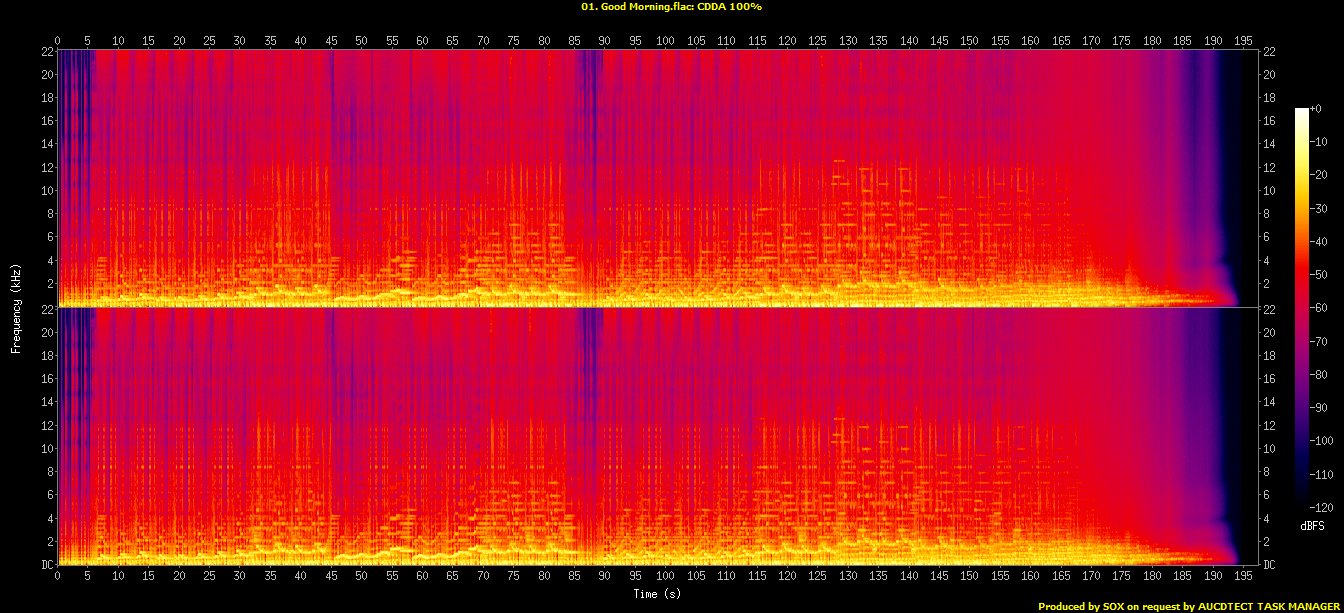Click the dBFS color scale bar

tap(1301, 302)
